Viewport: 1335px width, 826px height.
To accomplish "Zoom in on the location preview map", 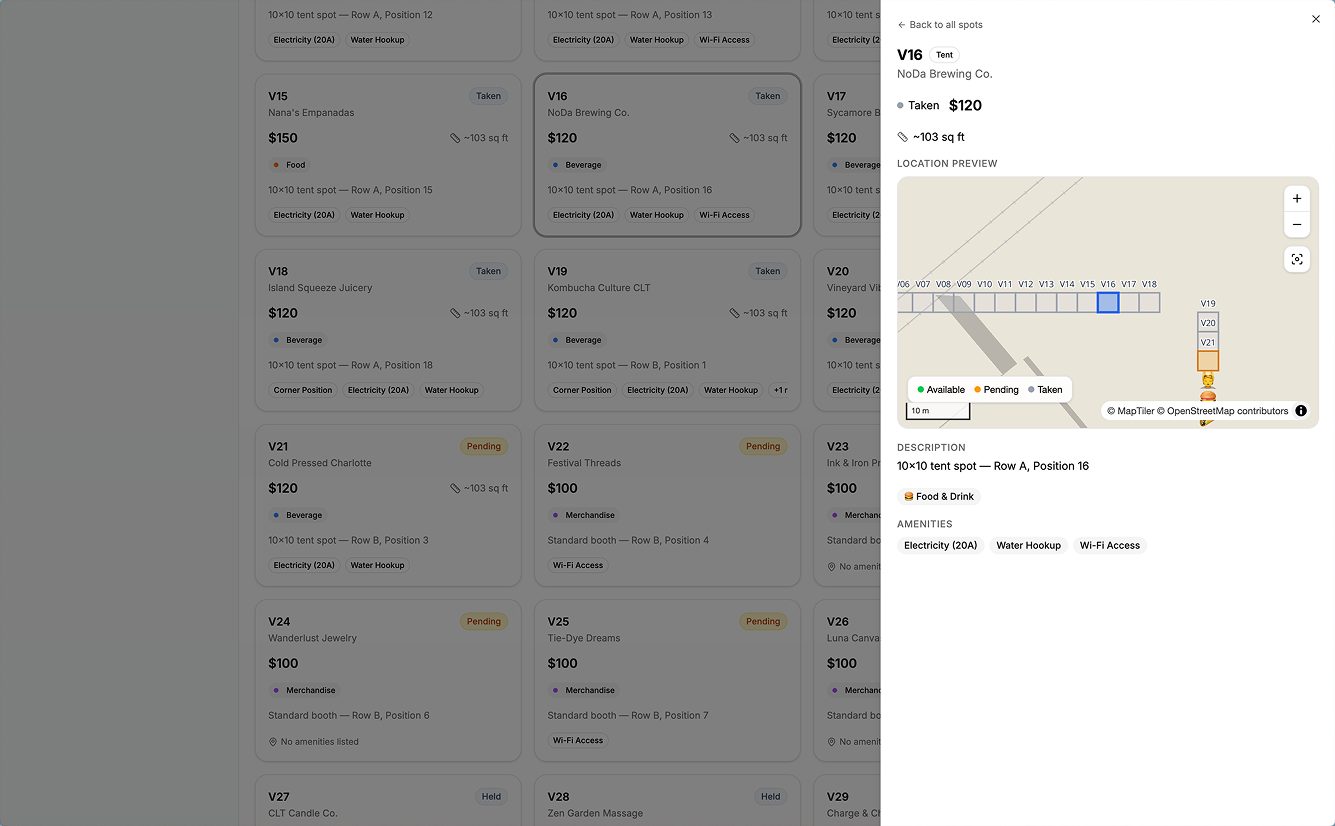I will [x=1296, y=198].
